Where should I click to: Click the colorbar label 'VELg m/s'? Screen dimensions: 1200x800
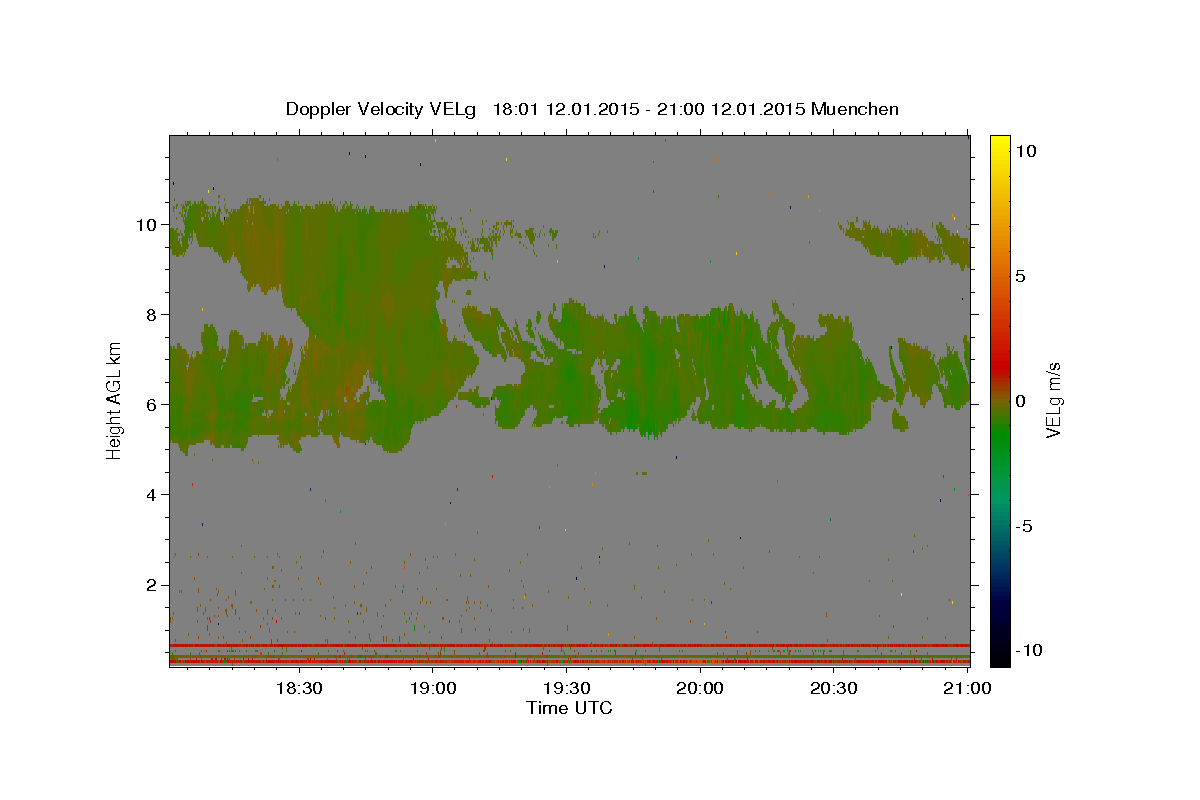click(x=1053, y=400)
